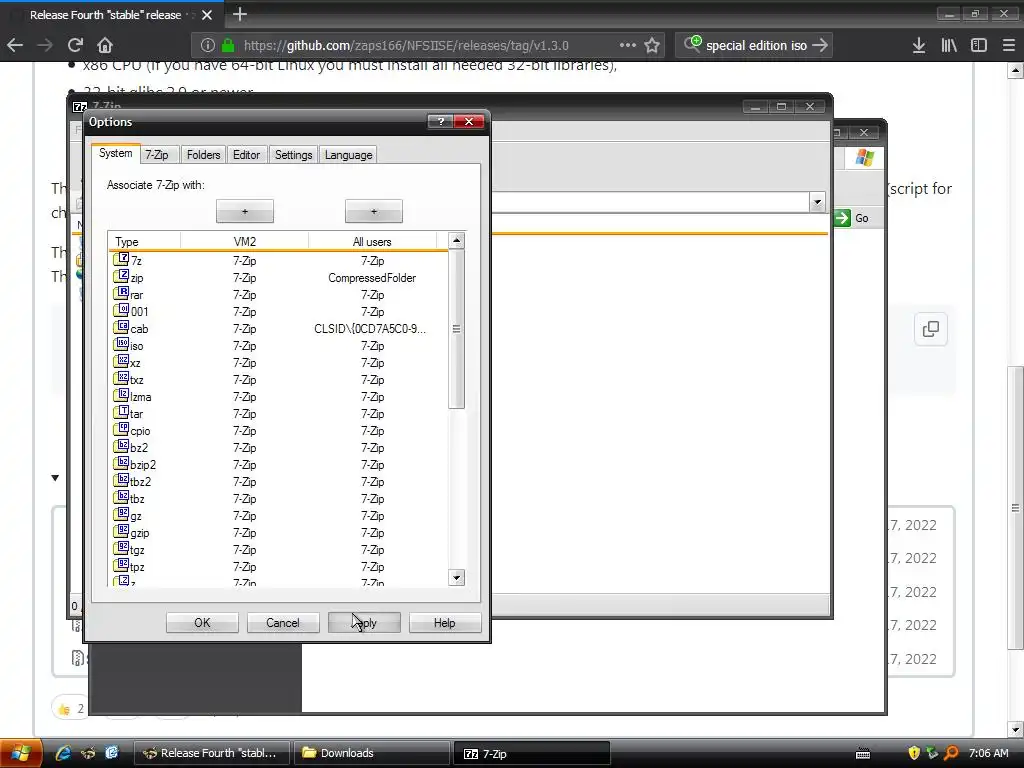Open a new Firefox tab
This screenshot has width=1024, height=768.
(240, 14)
